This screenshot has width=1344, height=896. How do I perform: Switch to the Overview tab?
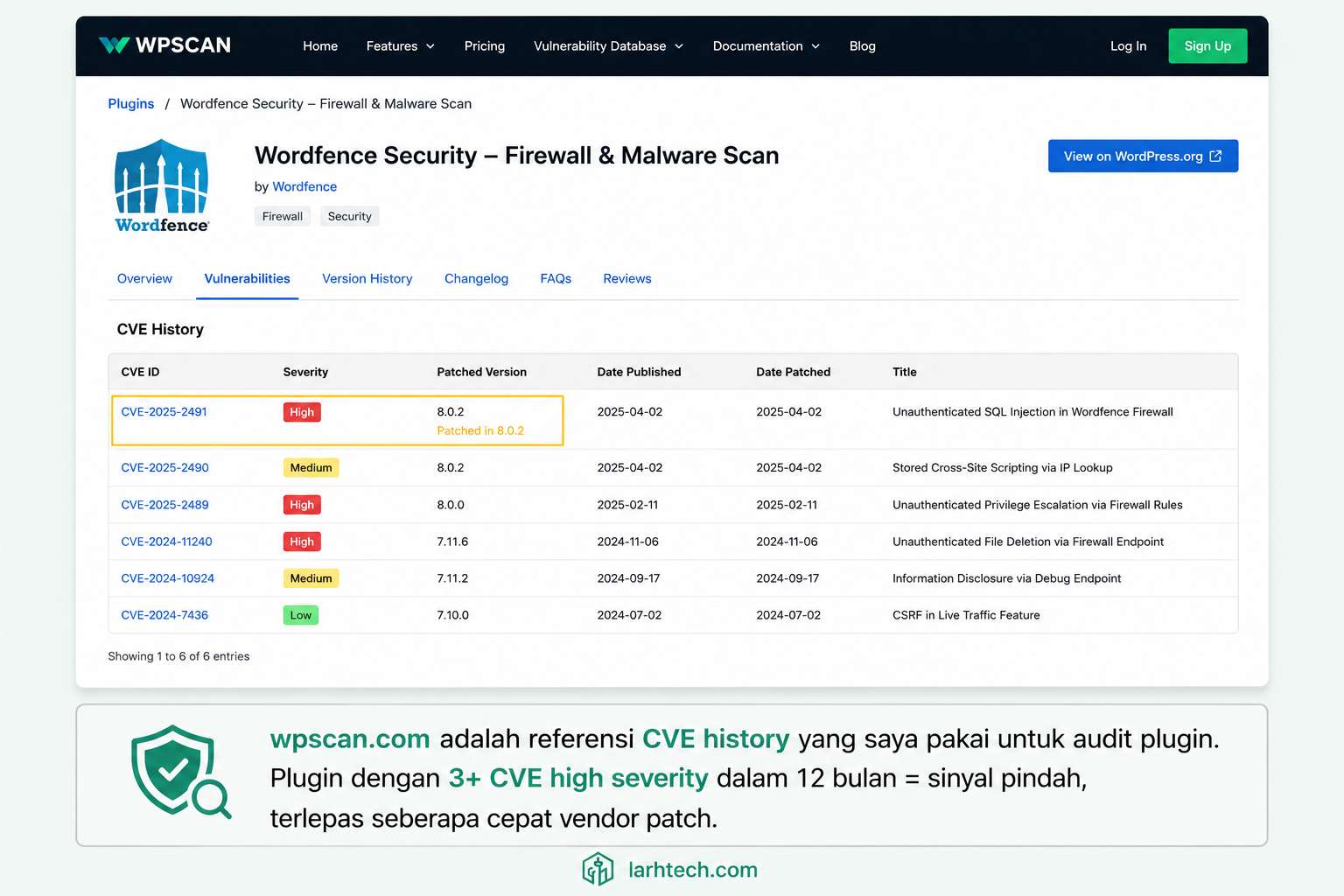pos(144,278)
